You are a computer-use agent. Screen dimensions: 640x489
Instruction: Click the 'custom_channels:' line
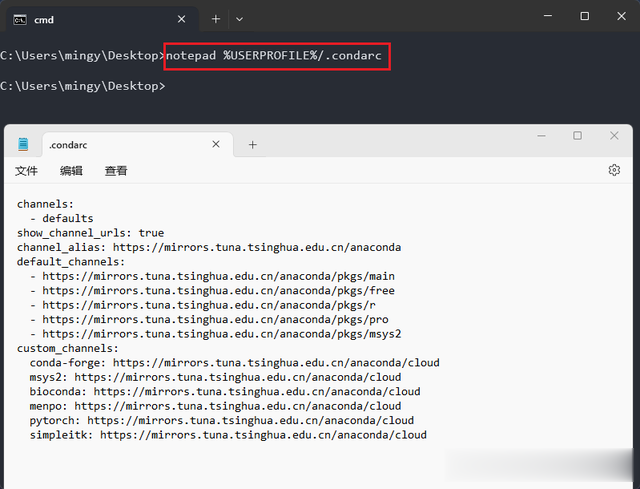click(x=67, y=349)
